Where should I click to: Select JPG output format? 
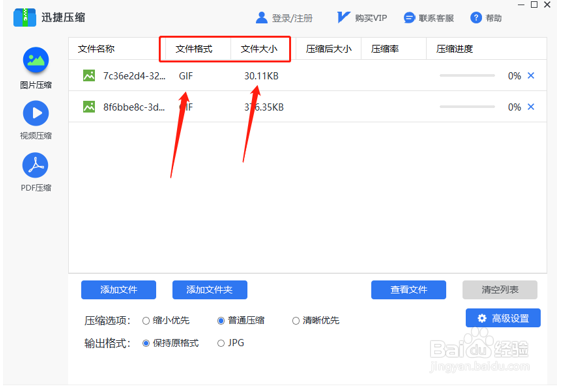point(221,343)
